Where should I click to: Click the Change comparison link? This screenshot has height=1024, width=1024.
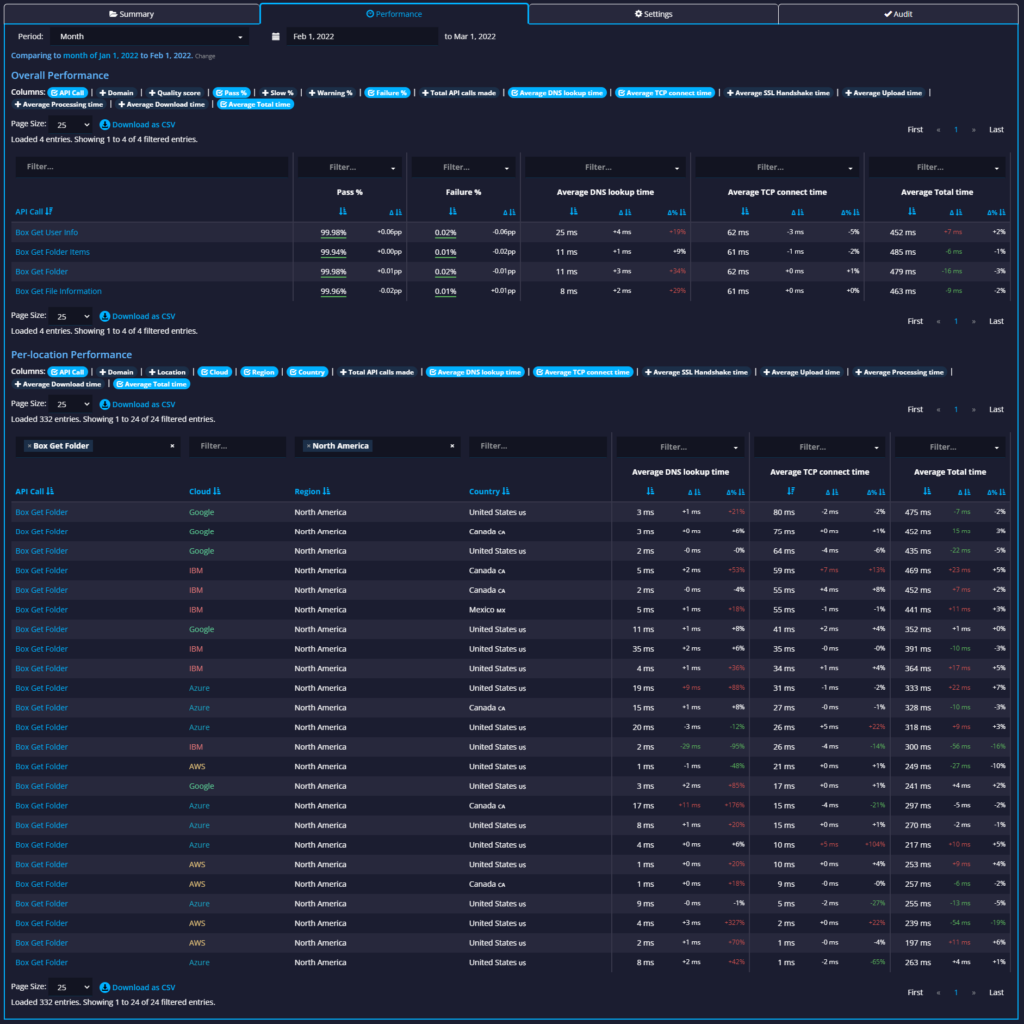pyautogui.click(x=205, y=56)
